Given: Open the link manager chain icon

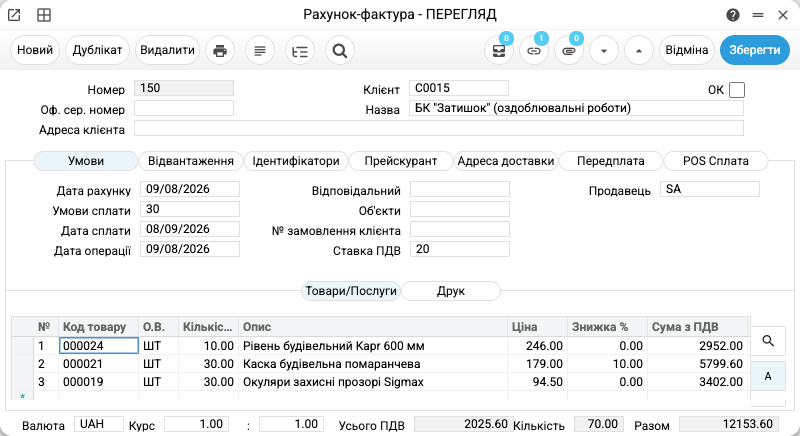Looking at the screenshot, I should tap(534, 50).
